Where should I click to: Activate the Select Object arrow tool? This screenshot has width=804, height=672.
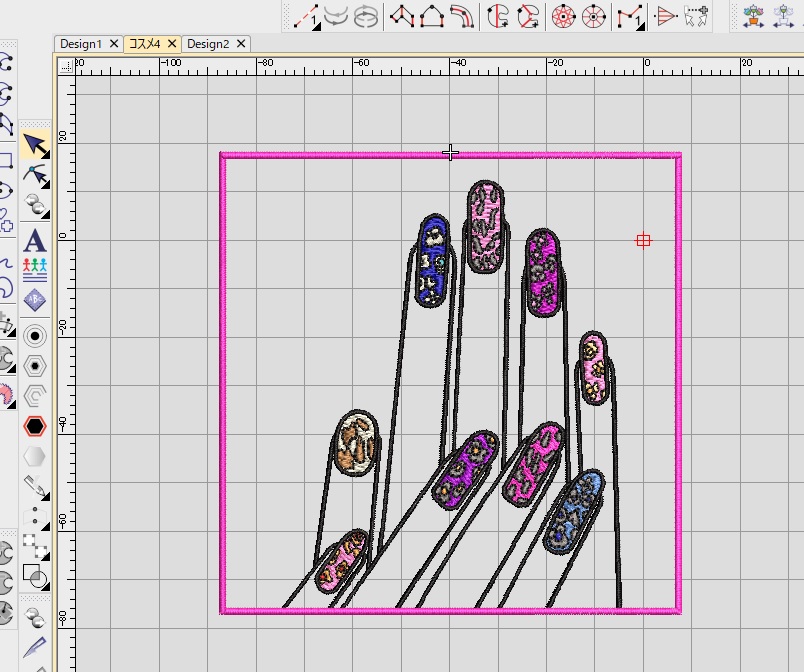point(35,145)
